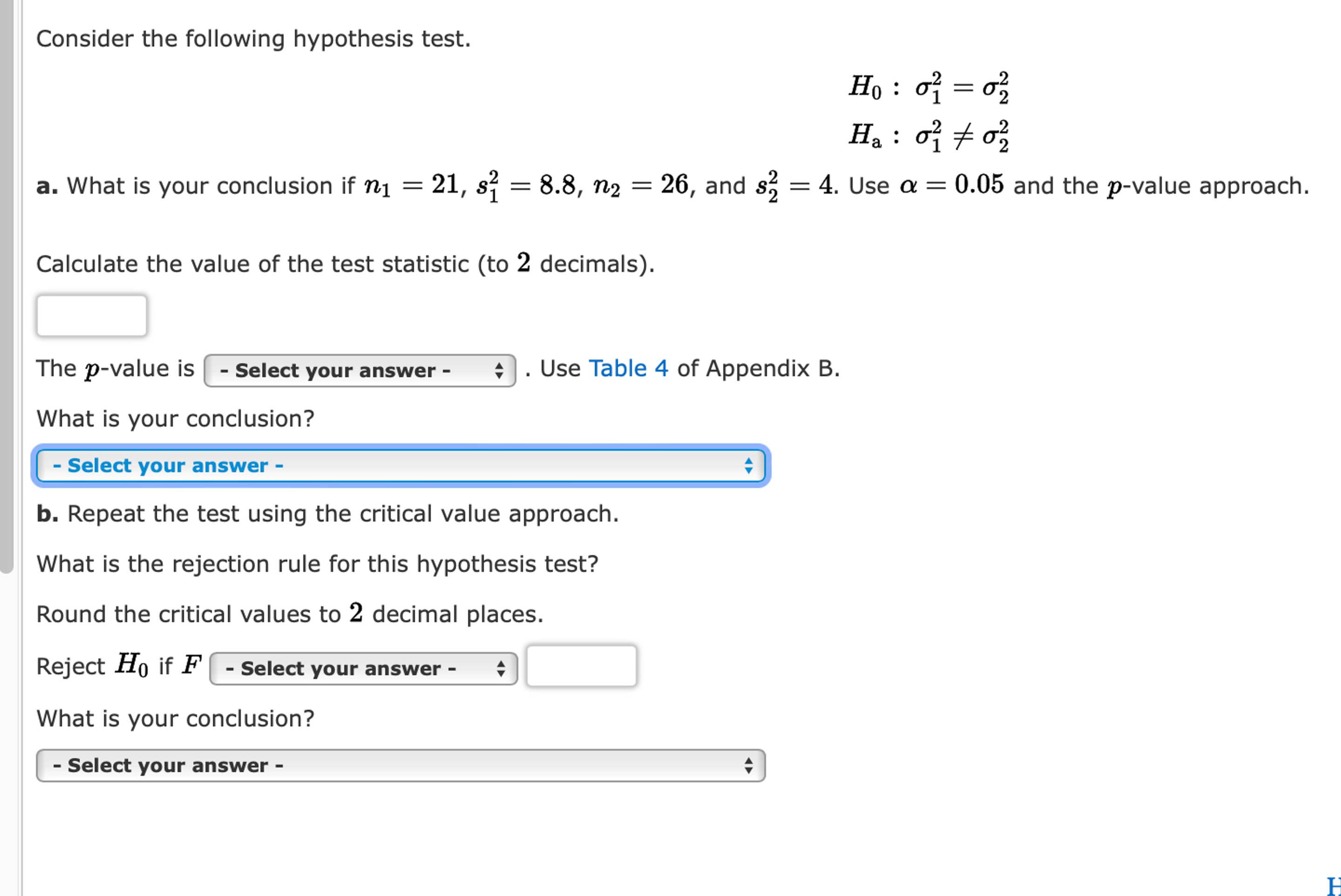The height and width of the screenshot is (896, 1341).
Task: Expand the highlighted conclusion dropdown in part a
Action: click(x=400, y=466)
